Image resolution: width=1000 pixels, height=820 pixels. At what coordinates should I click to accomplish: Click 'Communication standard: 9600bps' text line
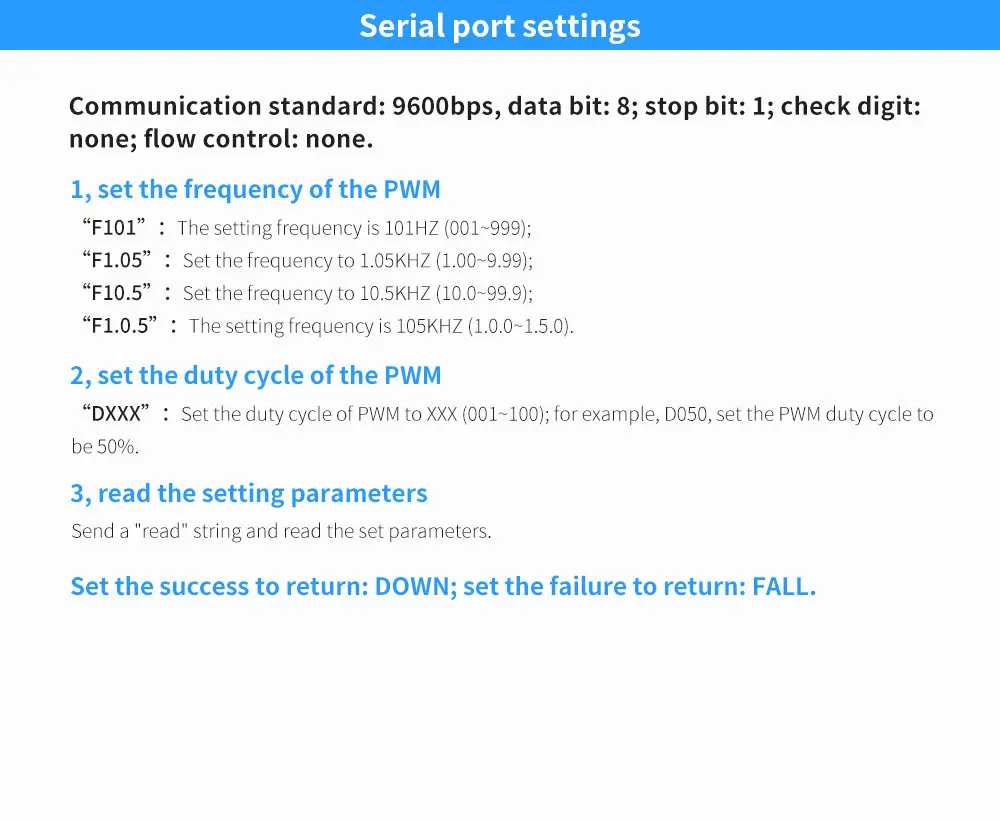point(285,106)
